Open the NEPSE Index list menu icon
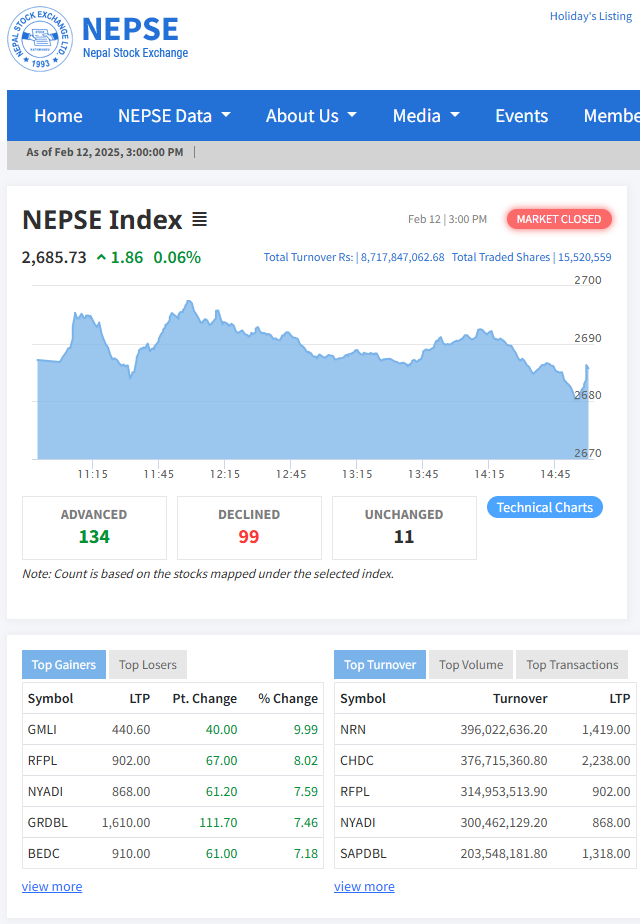The width and height of the screenshot is (640, 924). tap(199, 219)
